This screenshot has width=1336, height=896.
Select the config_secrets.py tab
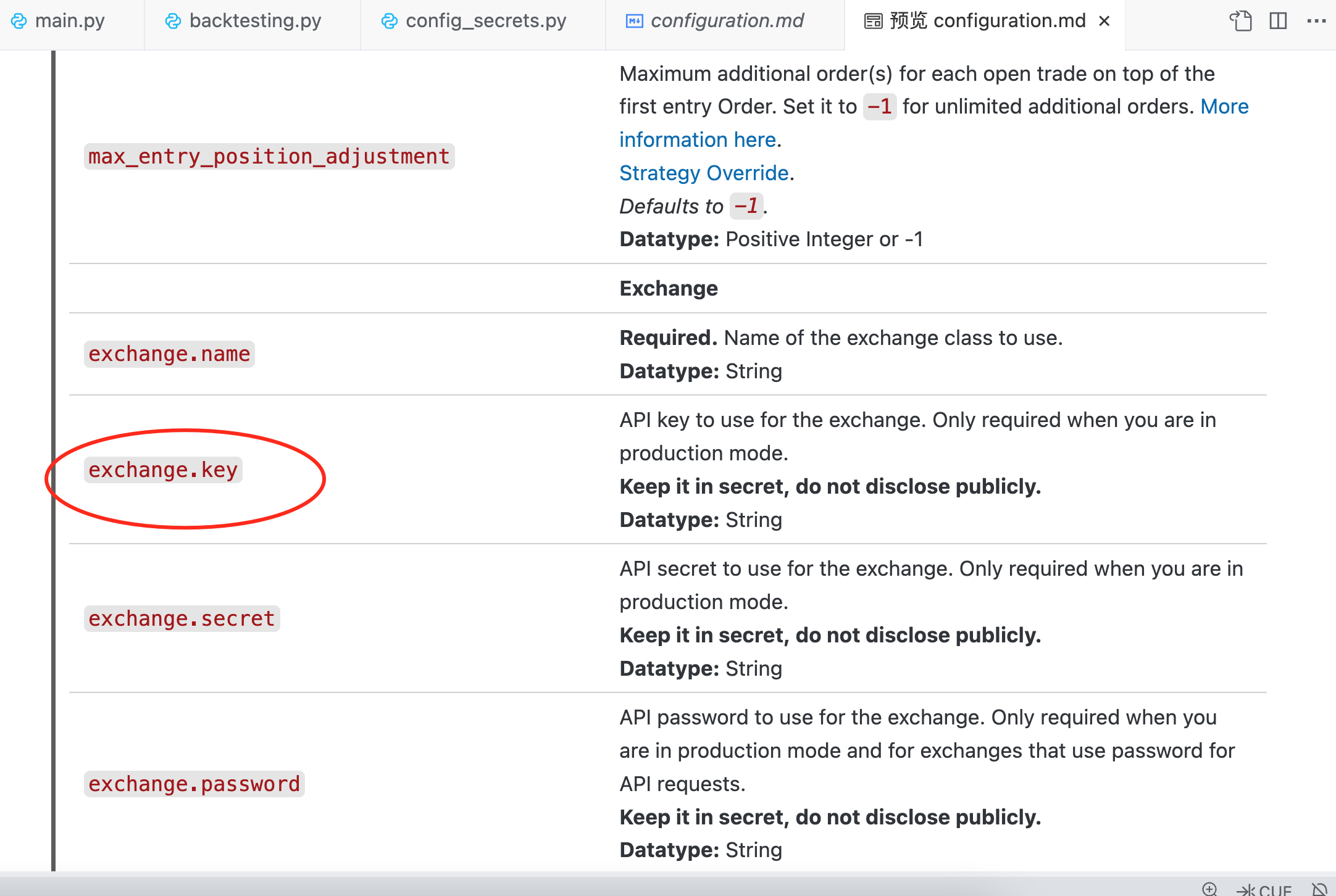[485, 21]
